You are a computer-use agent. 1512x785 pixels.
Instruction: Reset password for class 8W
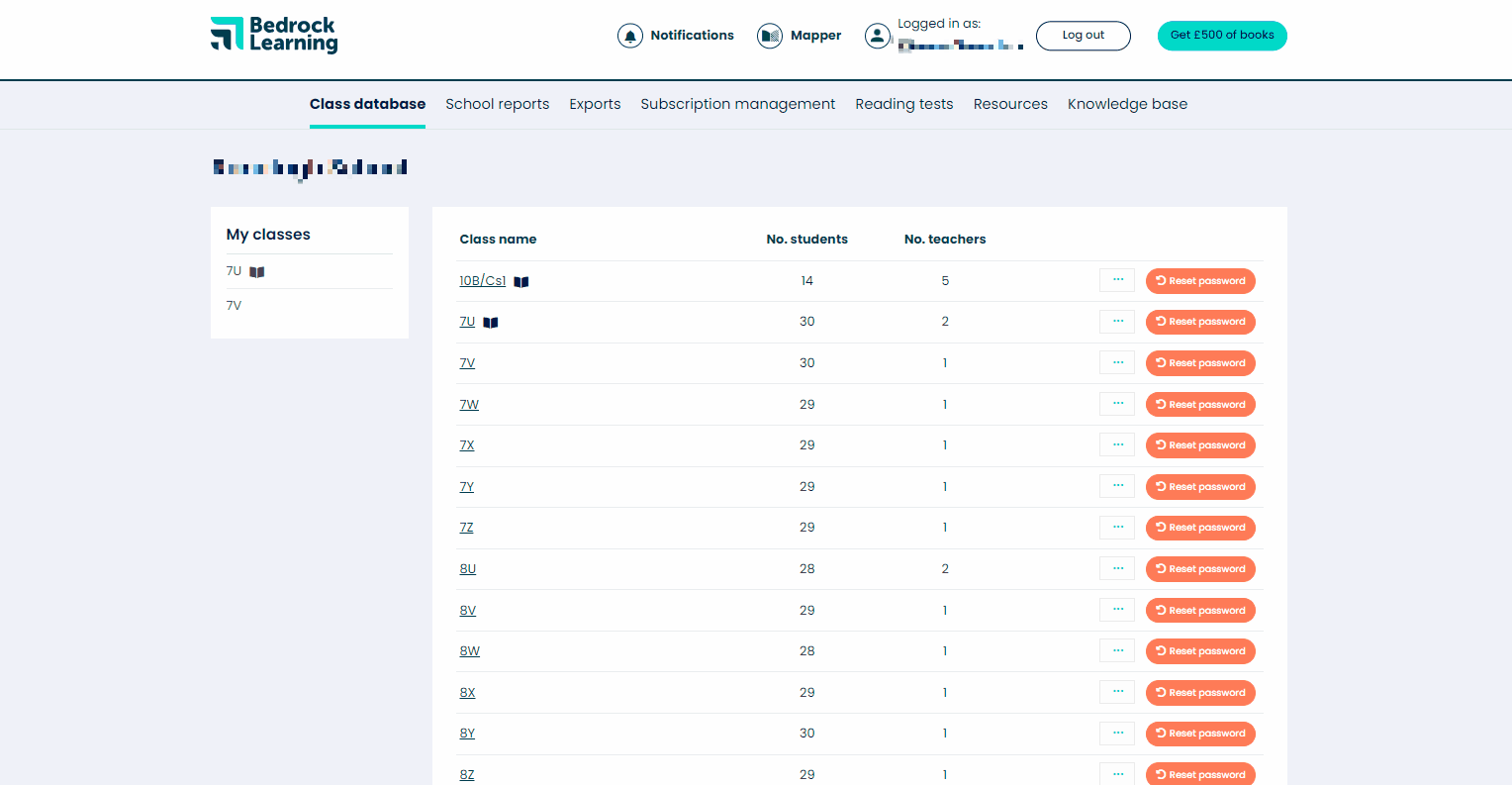click(1200, 651)
